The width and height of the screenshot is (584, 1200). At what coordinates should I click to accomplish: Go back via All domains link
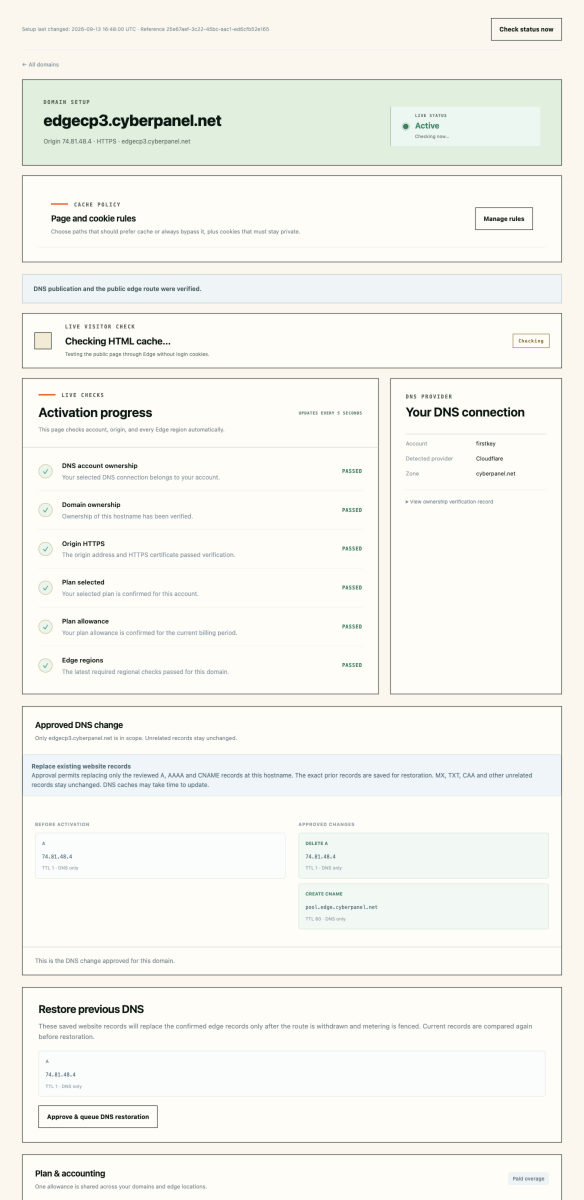[x=40, y=64]
